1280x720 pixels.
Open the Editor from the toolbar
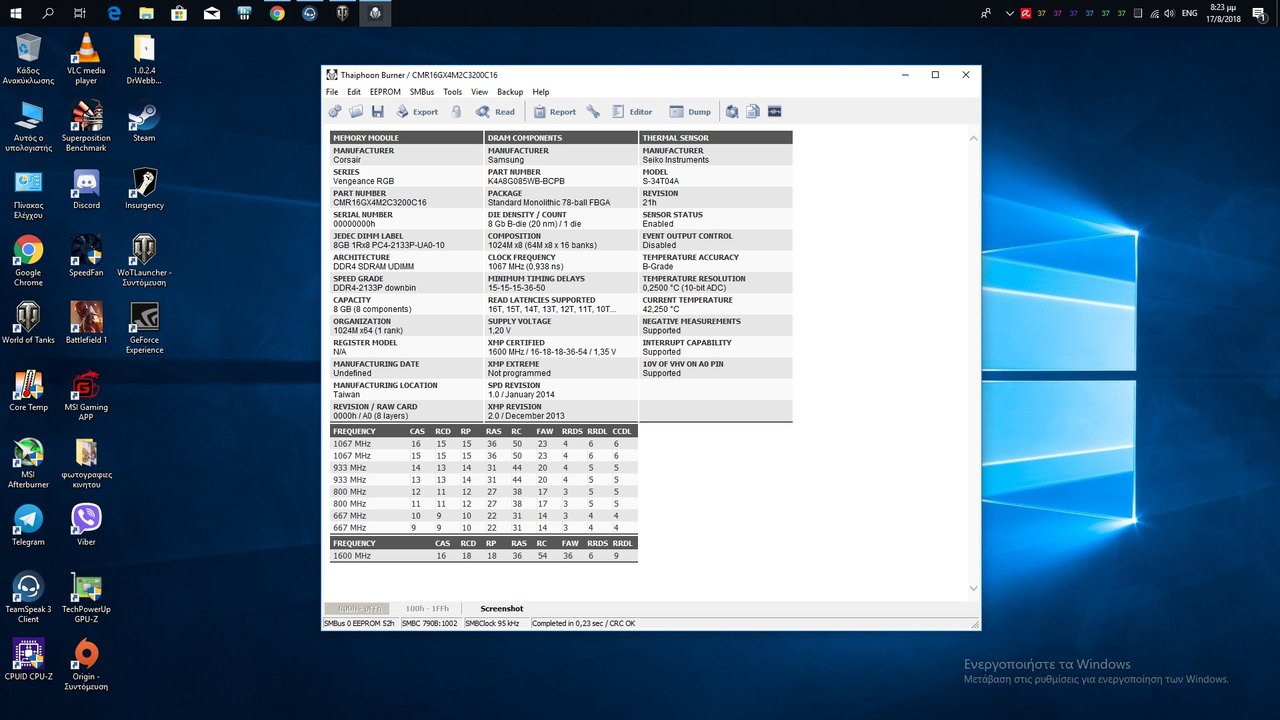pos(632,112)
